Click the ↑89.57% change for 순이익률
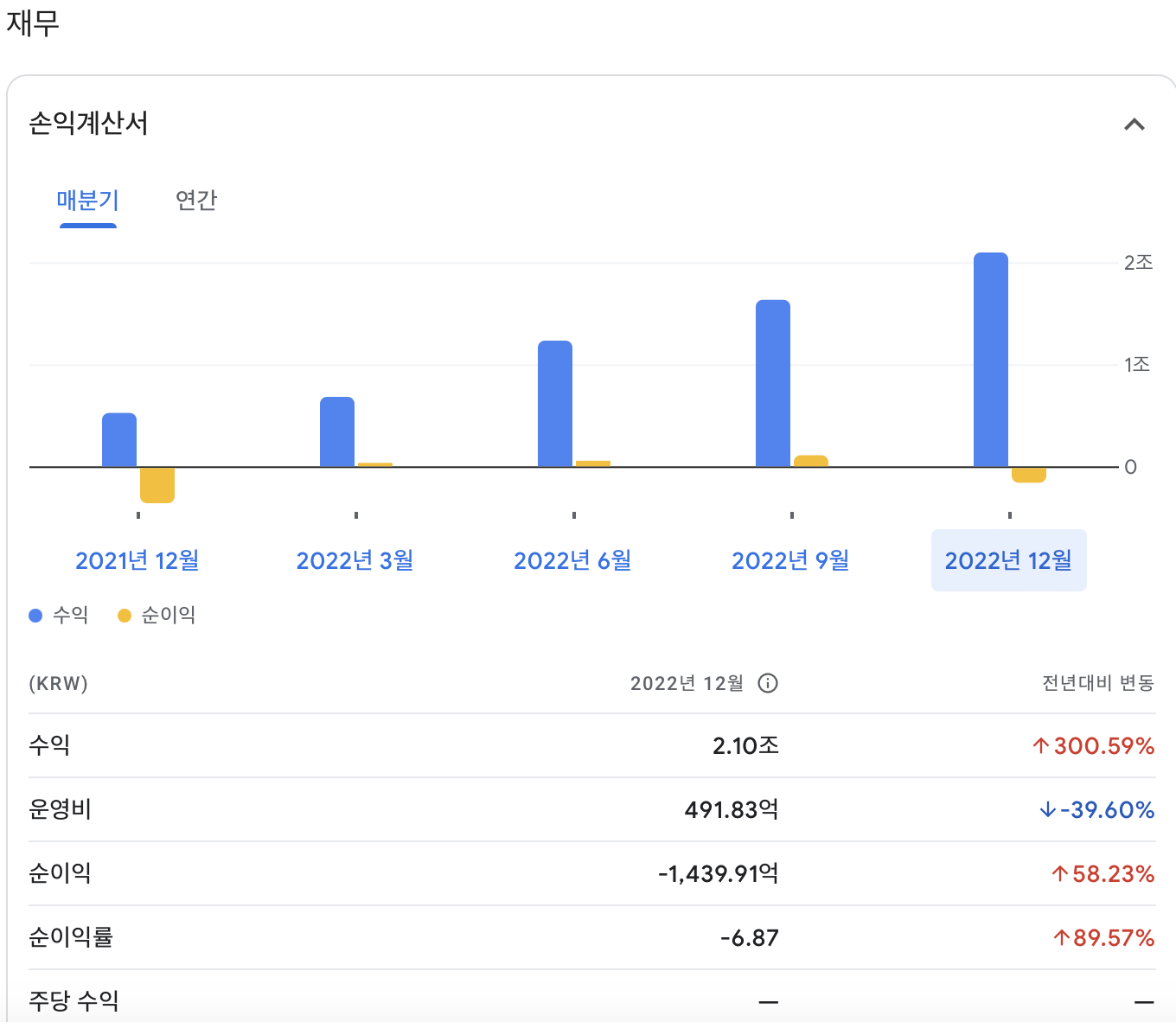Viewport: 1176px width, 1022px height. coord(1102,937)
